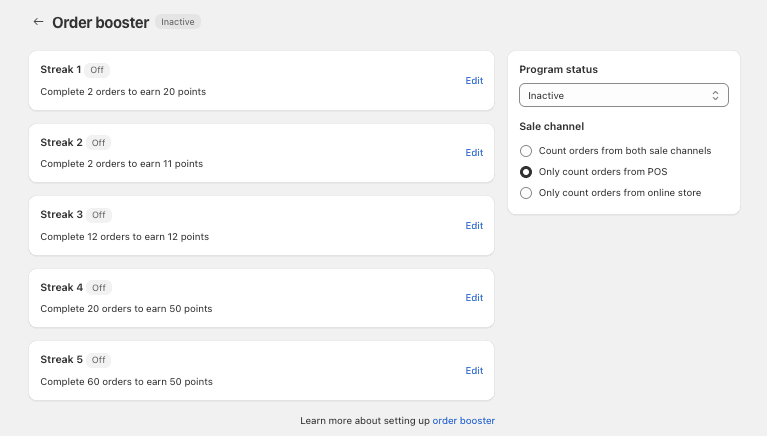
Task: Open the order booster help link
Action: point(463,421)
